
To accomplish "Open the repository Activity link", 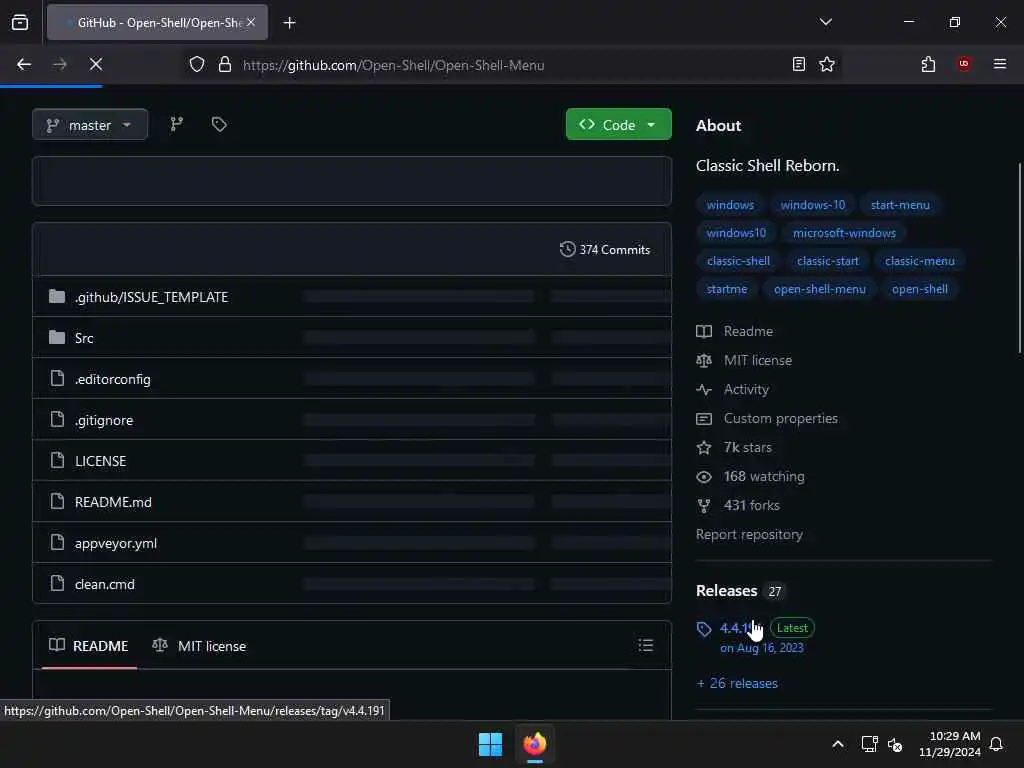I will (x=733, y=390).
